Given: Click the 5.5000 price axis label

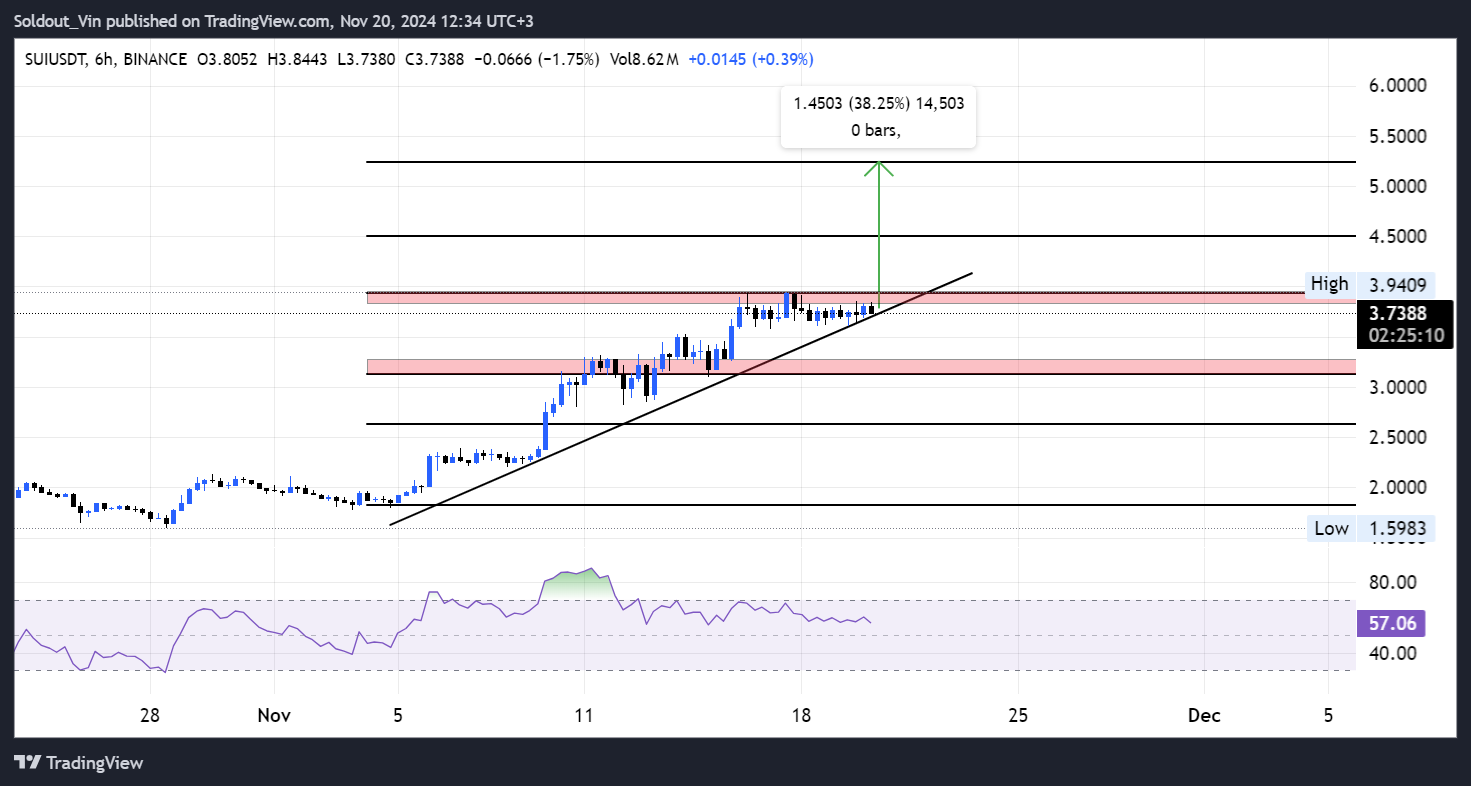Looking at the screenshot, I should [x=1397, y=136].
